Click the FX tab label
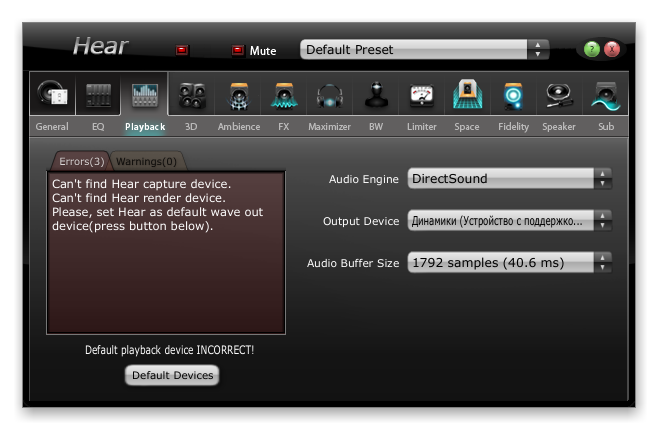This screenshot has width=667, height=430. coord(284,127)
